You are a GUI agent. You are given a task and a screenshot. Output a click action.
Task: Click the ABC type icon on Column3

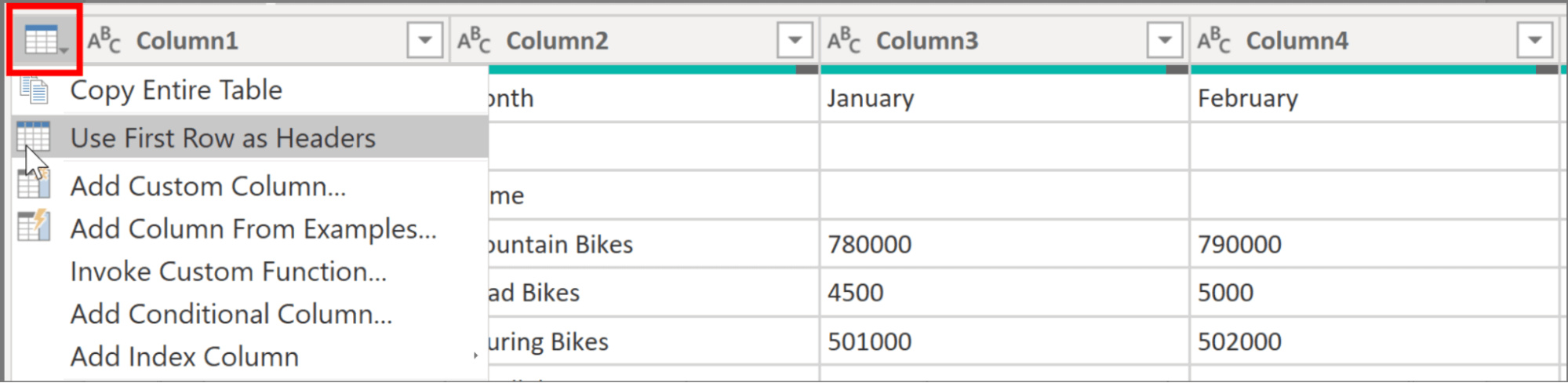[844, 40]
